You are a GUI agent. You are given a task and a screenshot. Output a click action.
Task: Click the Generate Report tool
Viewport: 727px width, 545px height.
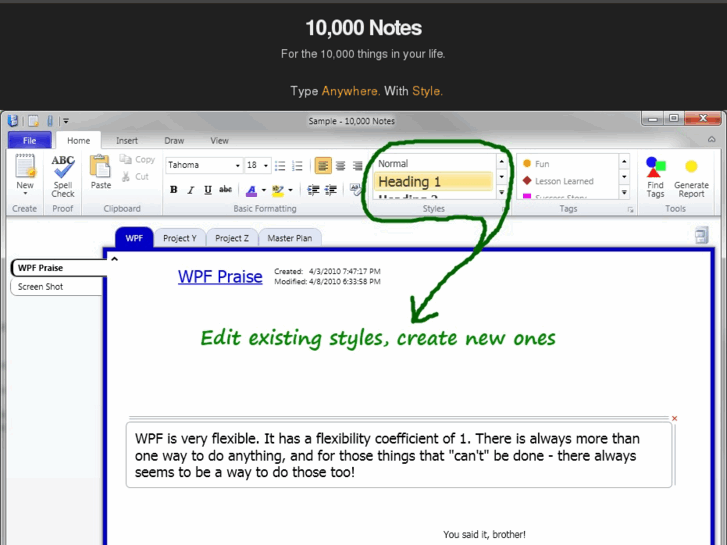(x=691, y=179)
